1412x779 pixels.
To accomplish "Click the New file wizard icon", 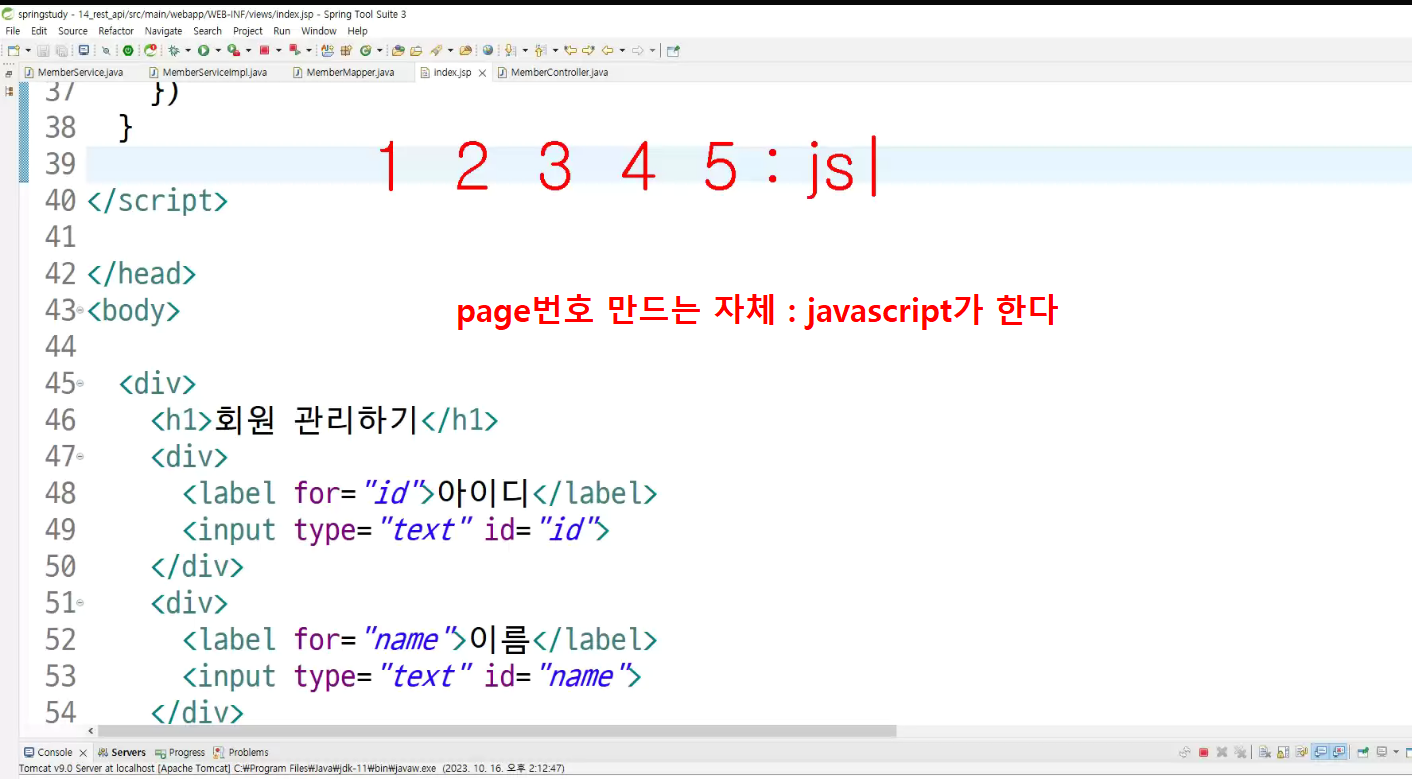I will tap(12, 50).
